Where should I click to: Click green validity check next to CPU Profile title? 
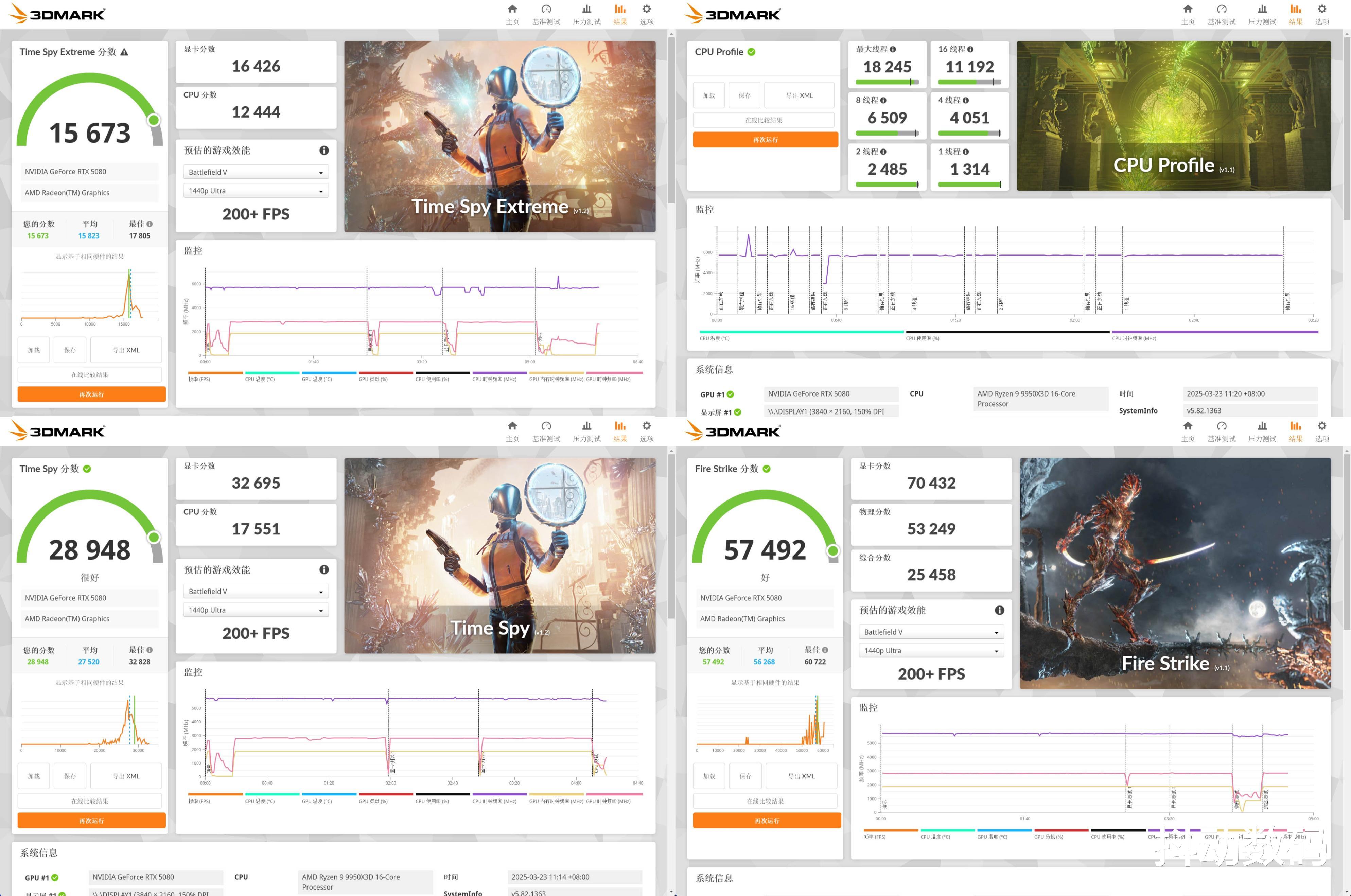(x=752, y=52)
